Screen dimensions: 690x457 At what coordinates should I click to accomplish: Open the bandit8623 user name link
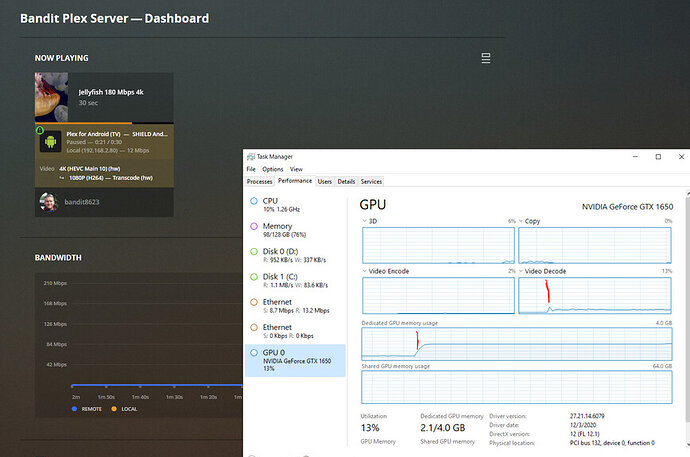[x=82, y=202]
